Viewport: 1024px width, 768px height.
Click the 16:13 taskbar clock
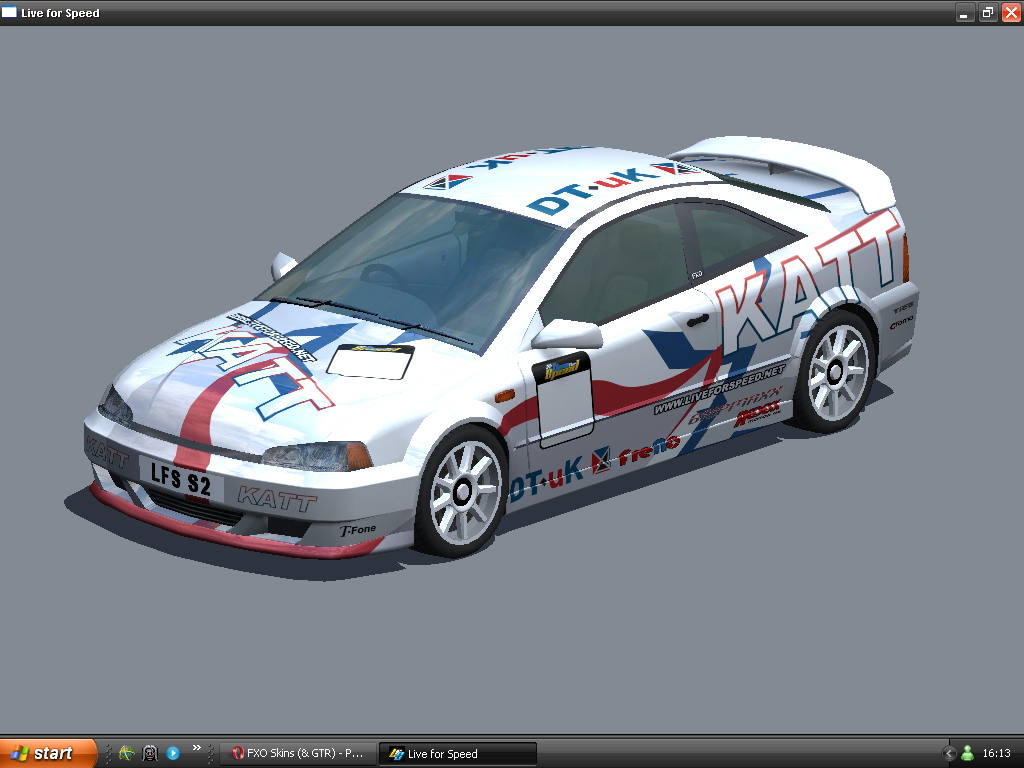997,754
